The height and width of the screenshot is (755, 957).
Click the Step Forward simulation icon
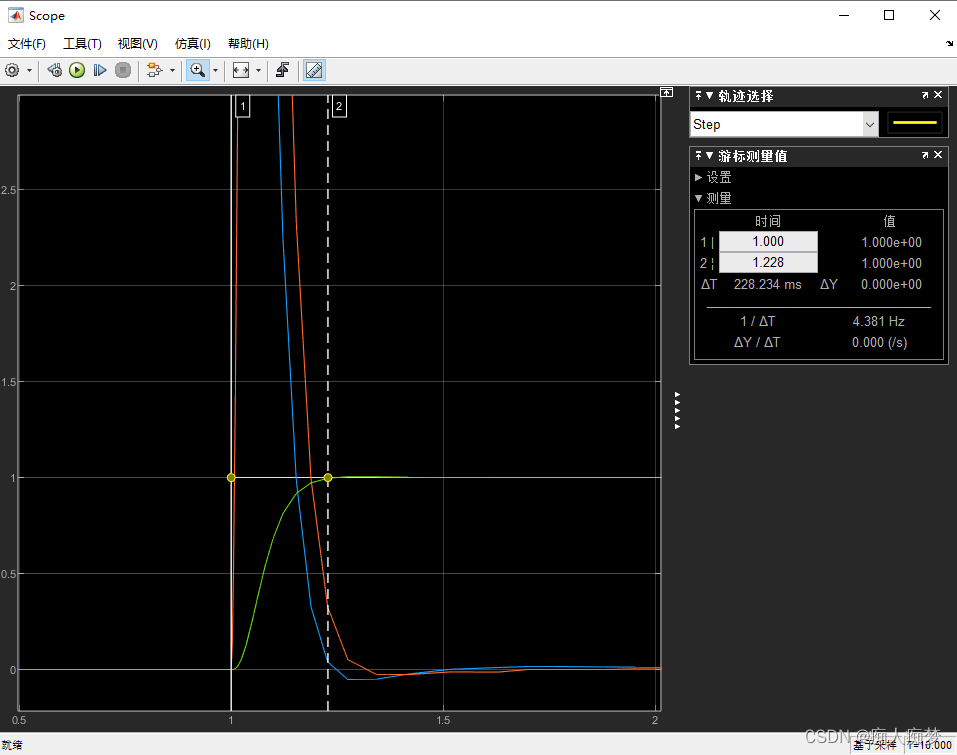pyautogui.click(x=99, y=70)
